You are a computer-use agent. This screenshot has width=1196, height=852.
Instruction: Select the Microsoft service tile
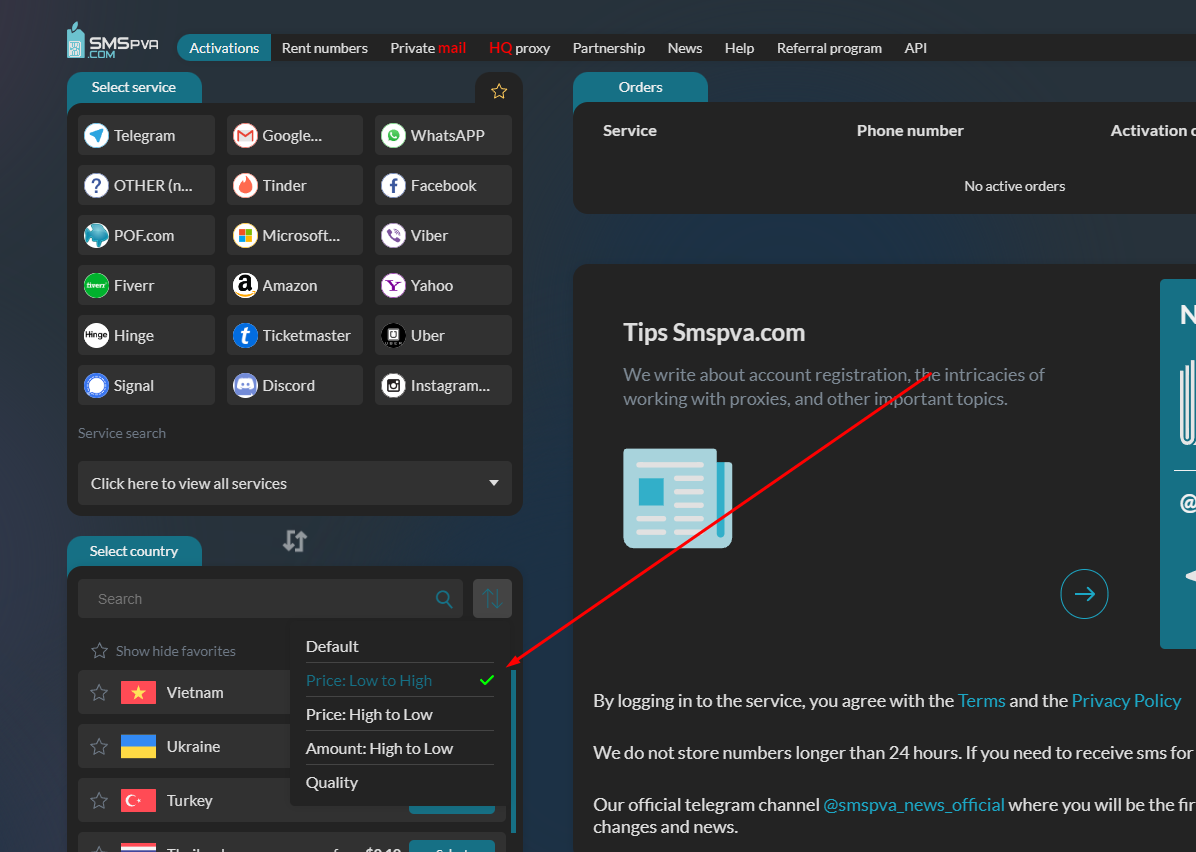(294, 235)
